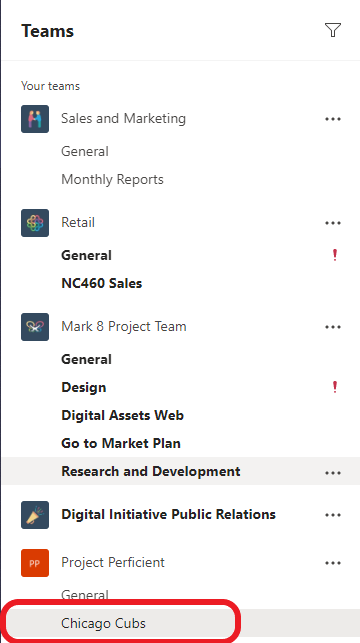Select the Digital Initiative Public Relations megaphone avatar
Image resolution: width=360 pixels, height=643 pixels.
pyautogui.click(x=35, y=515)
